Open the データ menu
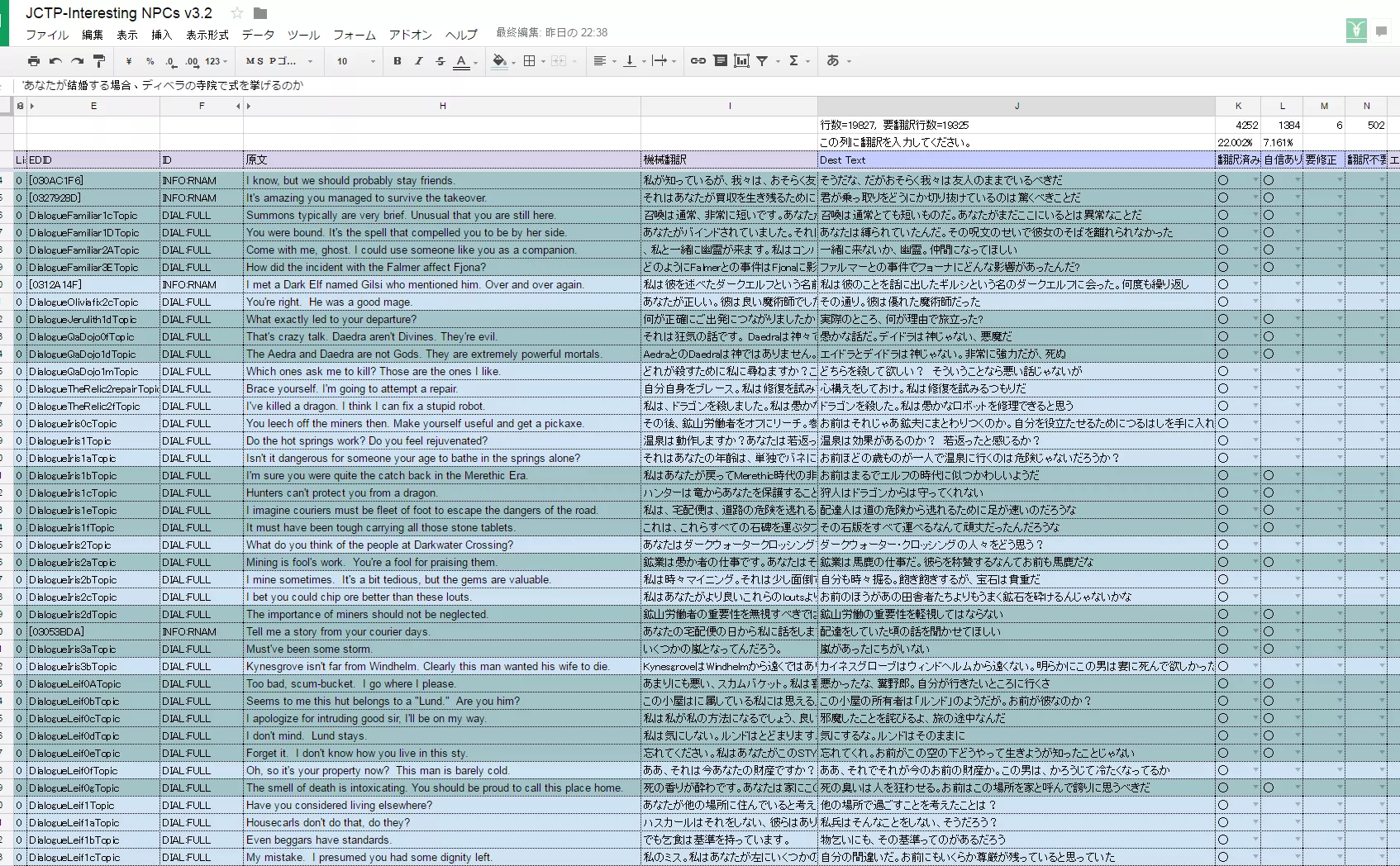 (x=258, y=35)
